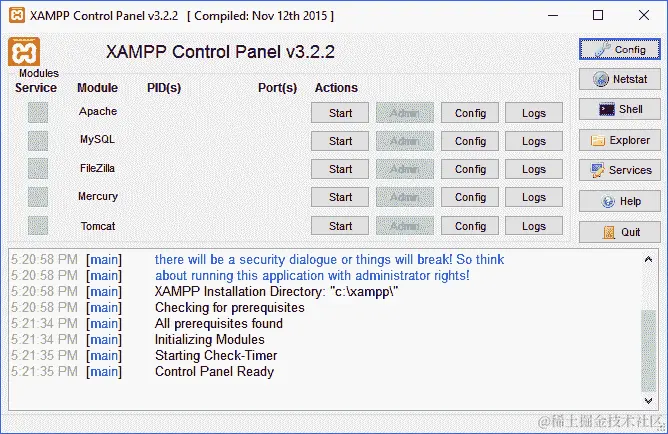This screenshot has width=668, height=434.
Task: Click the PID(s) column header
Action: point(164,88)
